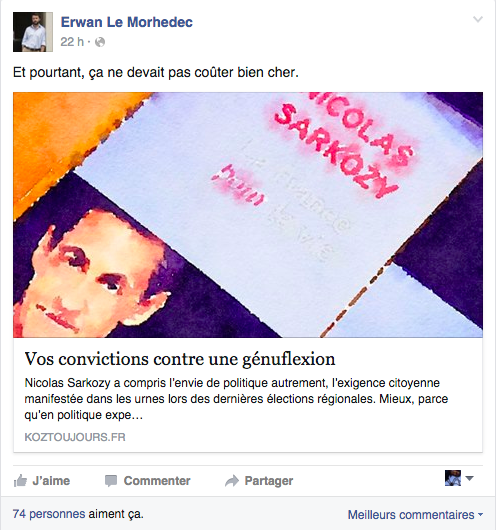The width and height of the screenshot is (496, 530).
Task: Select the Partager button label
Action: [269, 481]
